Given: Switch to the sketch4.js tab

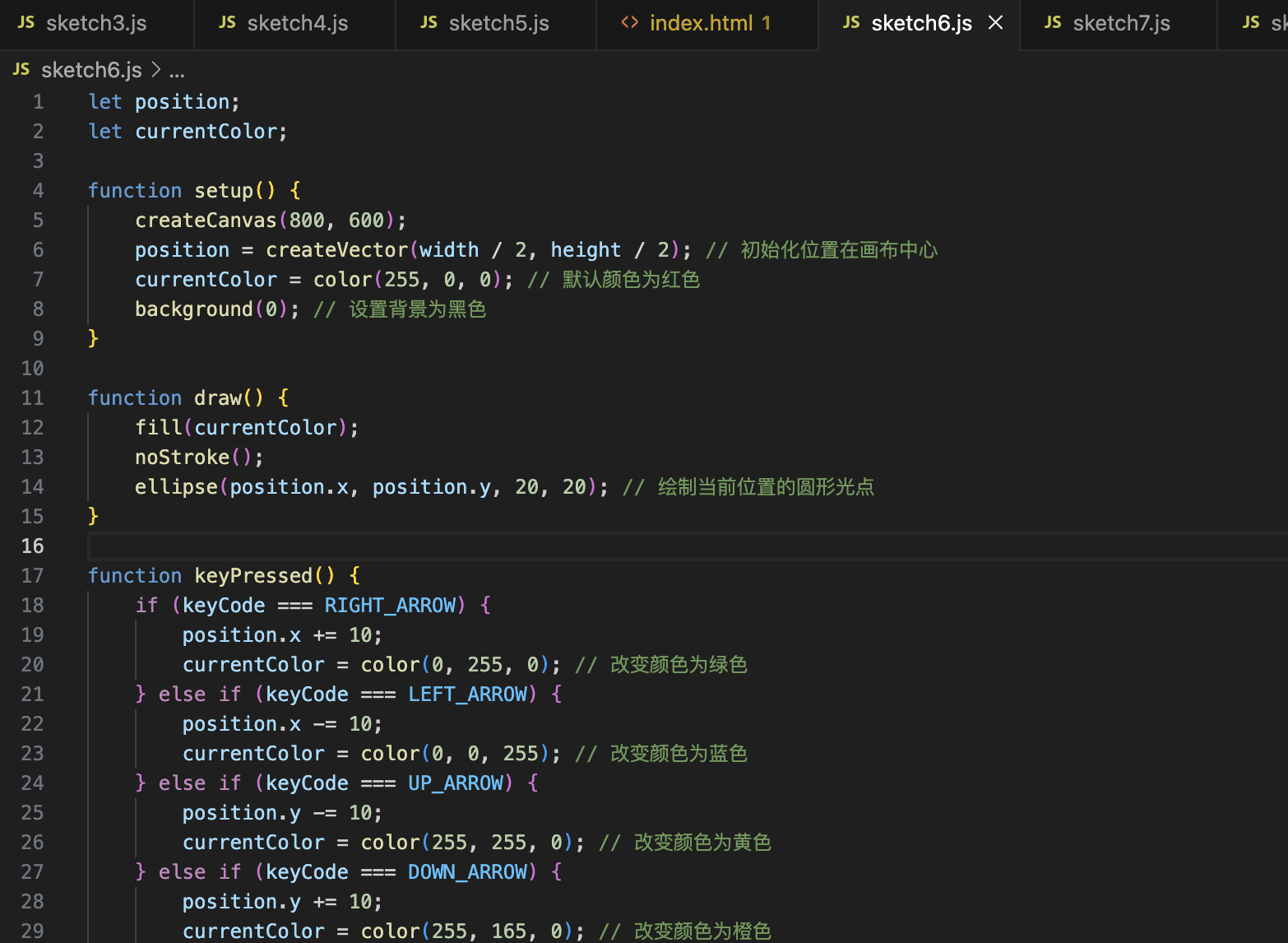Looking at the screenshot, I should tap(296, 23).
